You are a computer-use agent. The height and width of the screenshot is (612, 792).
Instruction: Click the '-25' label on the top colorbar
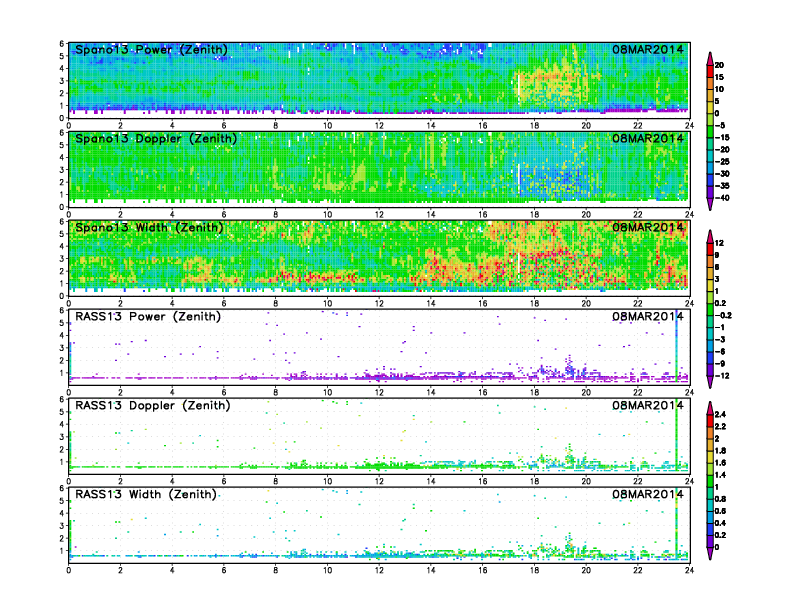pos(722,162)
